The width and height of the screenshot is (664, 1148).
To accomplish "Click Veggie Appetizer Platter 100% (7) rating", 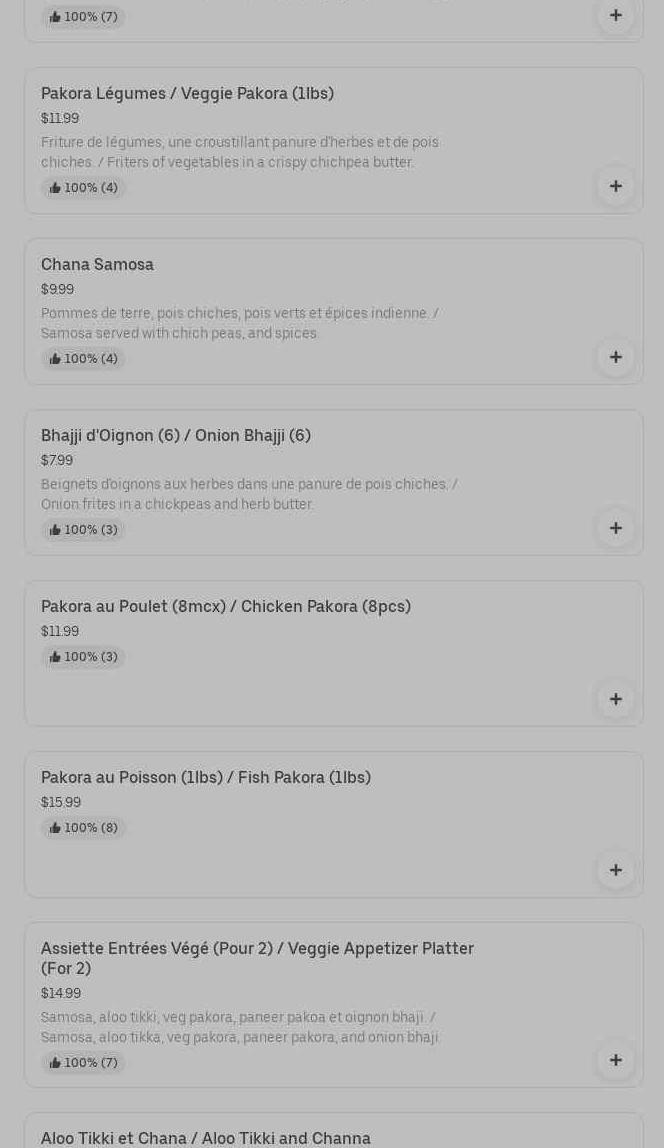I will [84, 1063].
